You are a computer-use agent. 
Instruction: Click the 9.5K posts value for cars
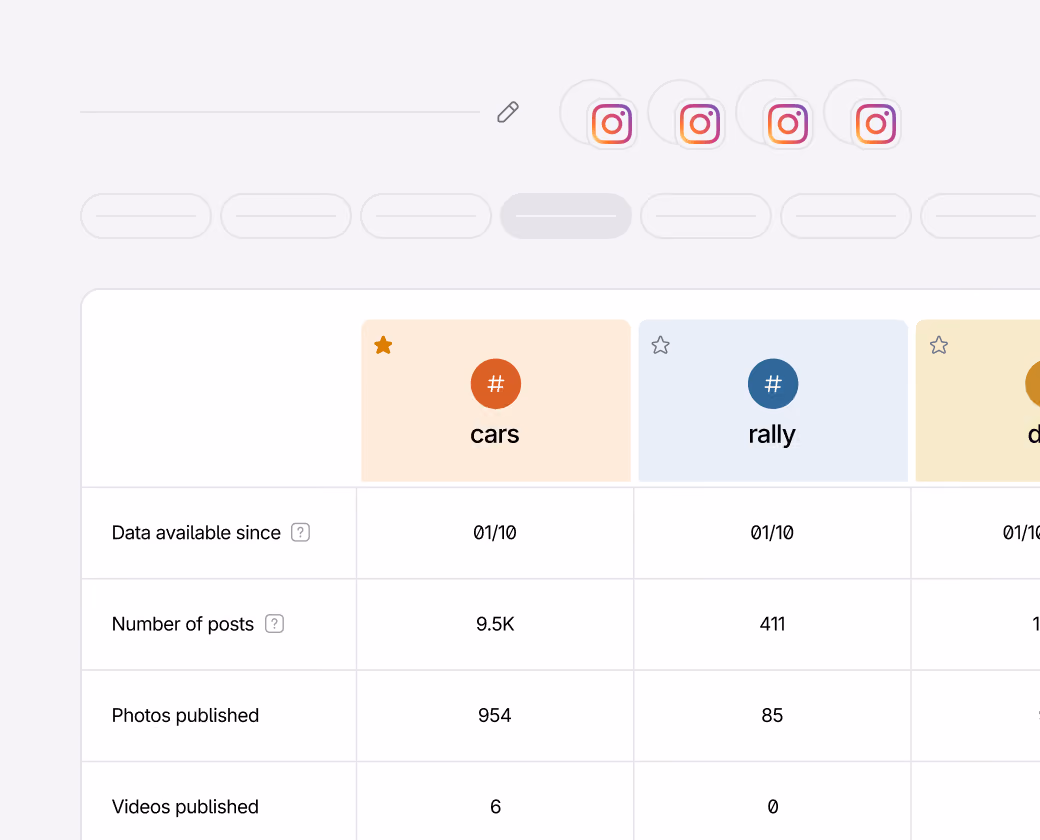click(x=495, y=624)
